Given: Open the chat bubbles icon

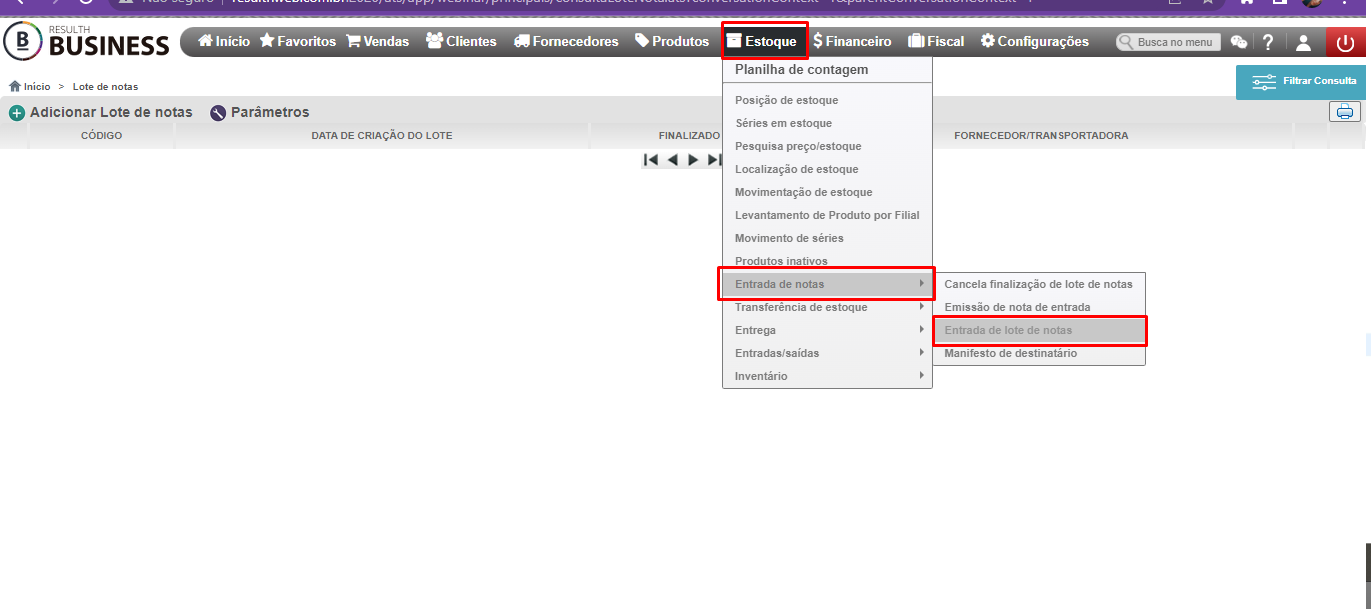Looking at the screenshot, I should [x=1239, y=42].
